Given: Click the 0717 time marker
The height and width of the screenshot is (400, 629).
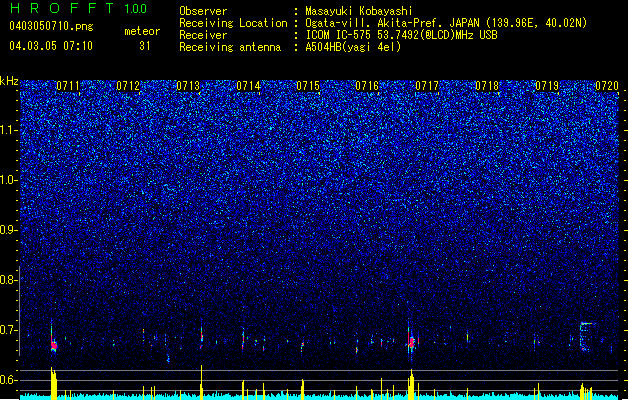Looking at the screenshot, I should (427, 86).
